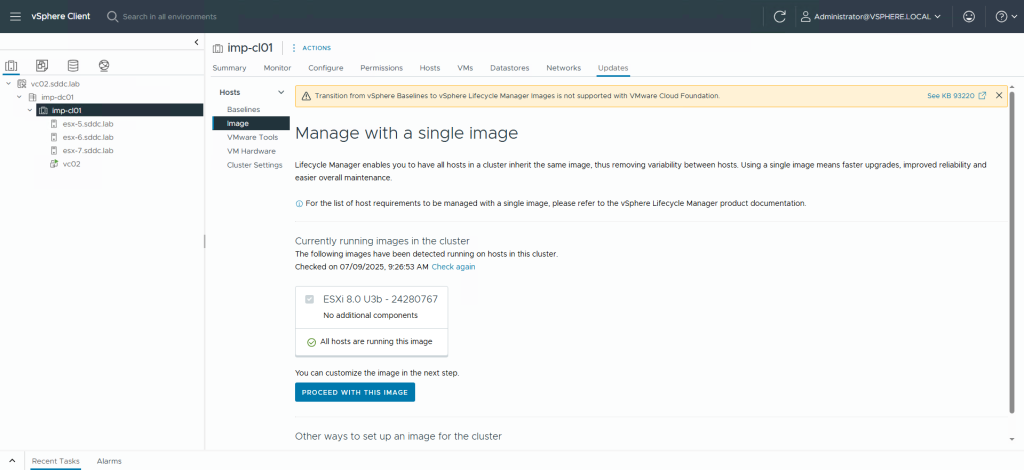Collapse the Hosts section chevron
This screenshot has height=470, width=1024.
[282, 92]
